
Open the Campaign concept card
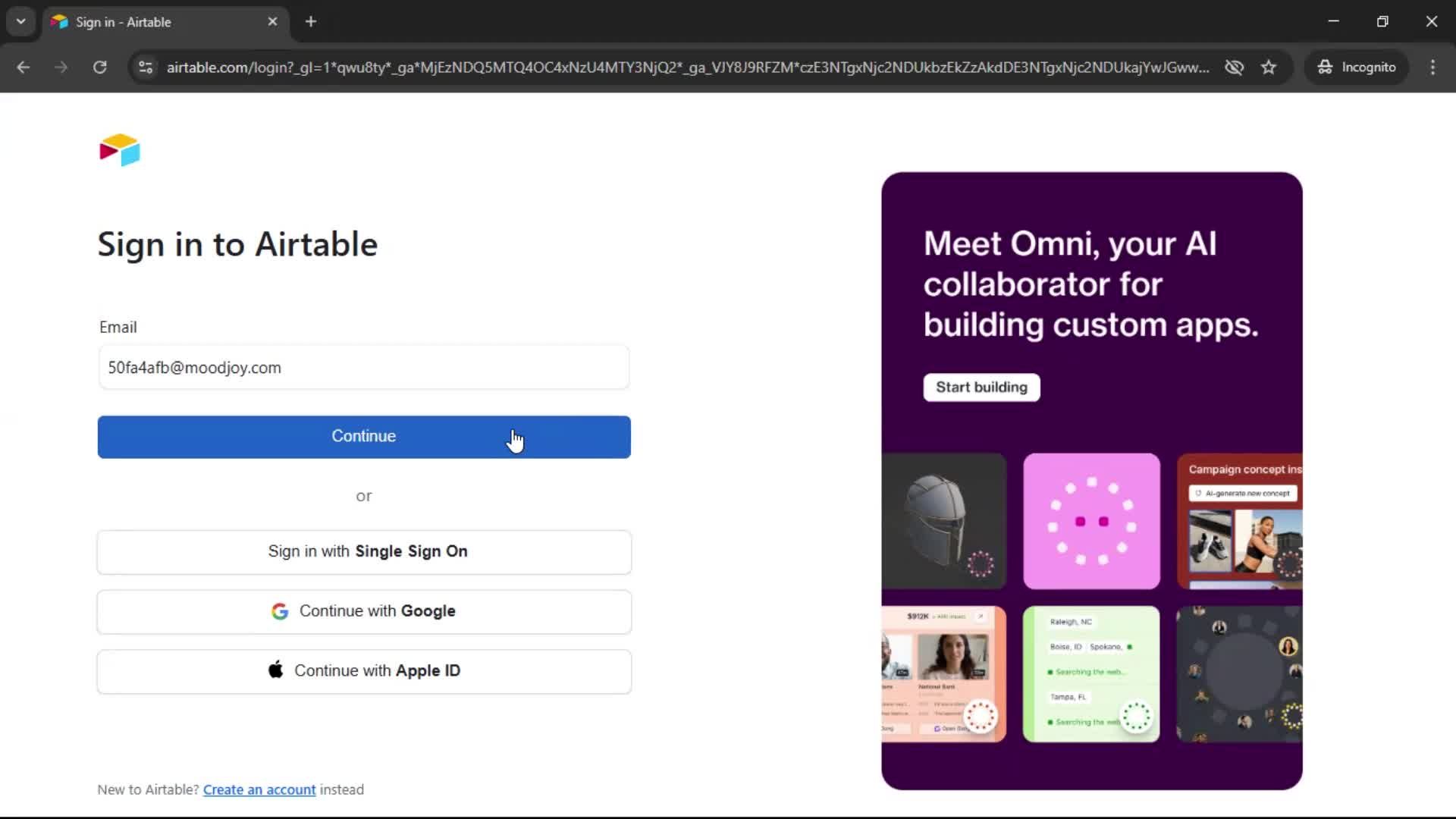pos(1240,522)
